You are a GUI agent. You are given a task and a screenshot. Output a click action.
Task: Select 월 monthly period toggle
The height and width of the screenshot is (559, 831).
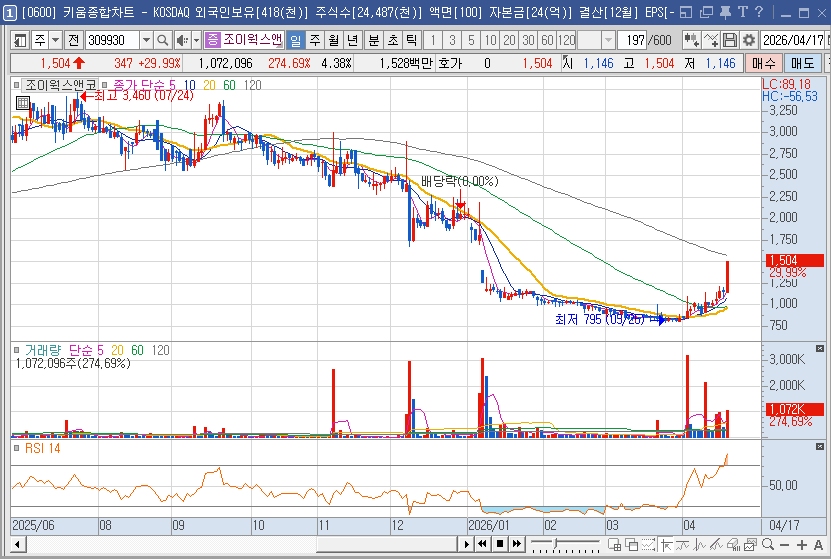click(x=334, y=40)
